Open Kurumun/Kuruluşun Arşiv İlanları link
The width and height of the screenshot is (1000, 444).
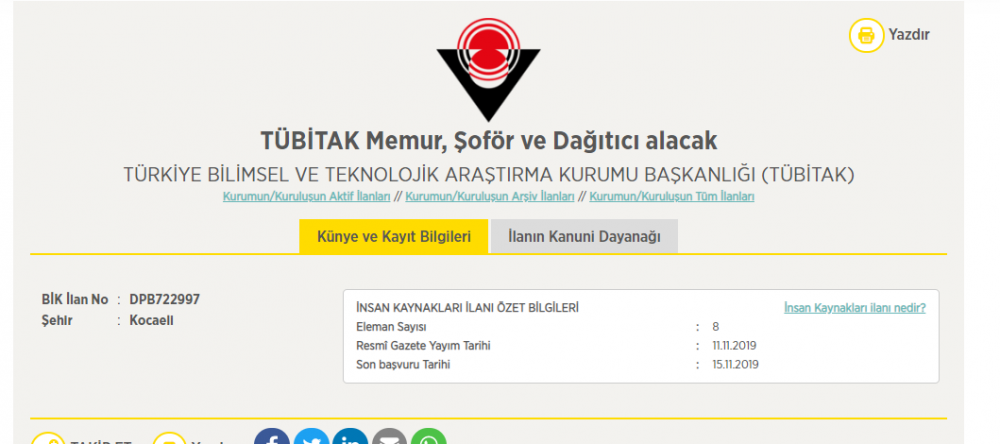click(x=490, y=196)
